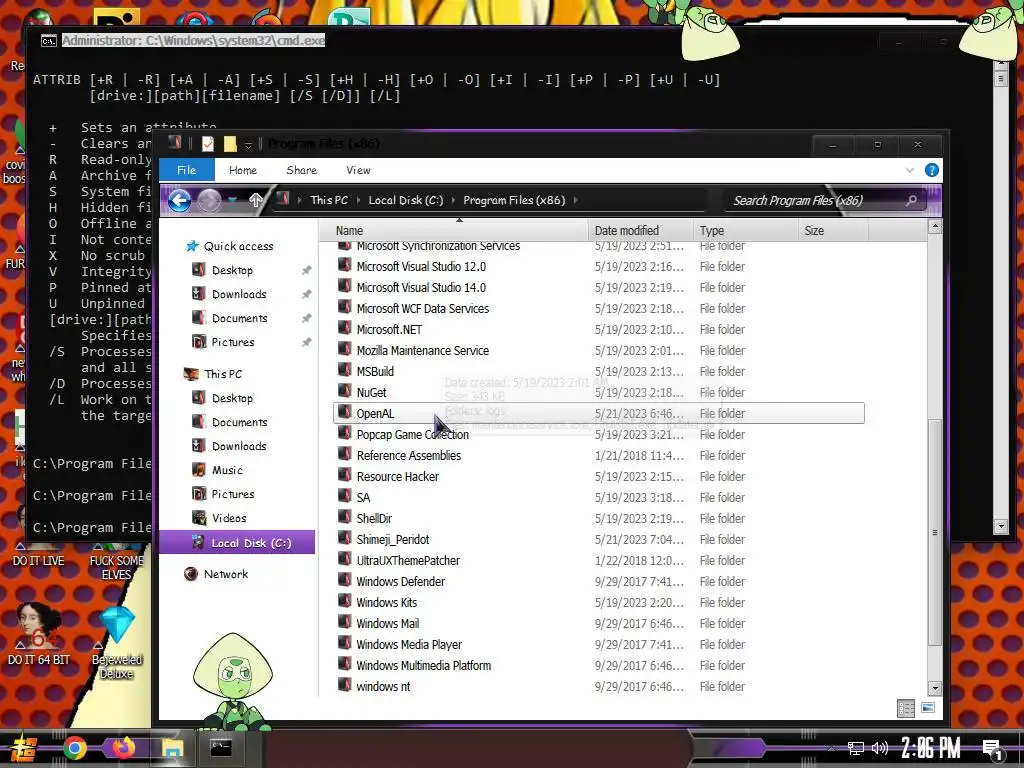The width and height of the screenshot is (1024, 768).
Task: Open the recent locations dropdown arrow
Action: click(x=232, y=201)
